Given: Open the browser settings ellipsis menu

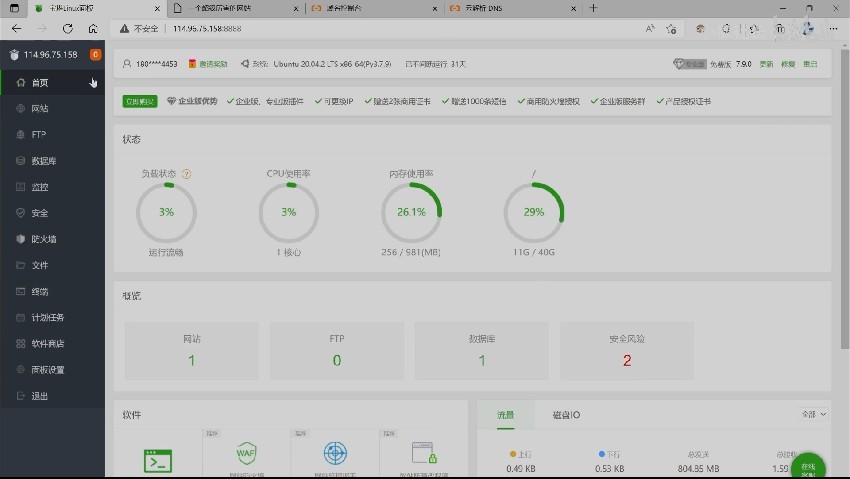Looking at the screenshot, I should click(x=833, y=29).
